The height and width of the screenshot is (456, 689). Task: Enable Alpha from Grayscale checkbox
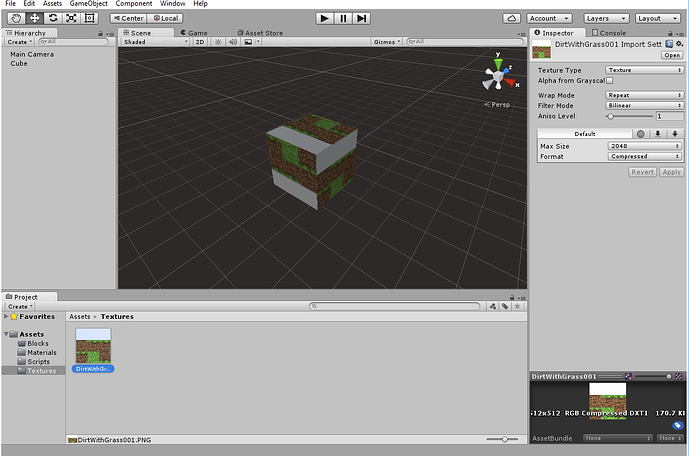(x=609, y=80)
